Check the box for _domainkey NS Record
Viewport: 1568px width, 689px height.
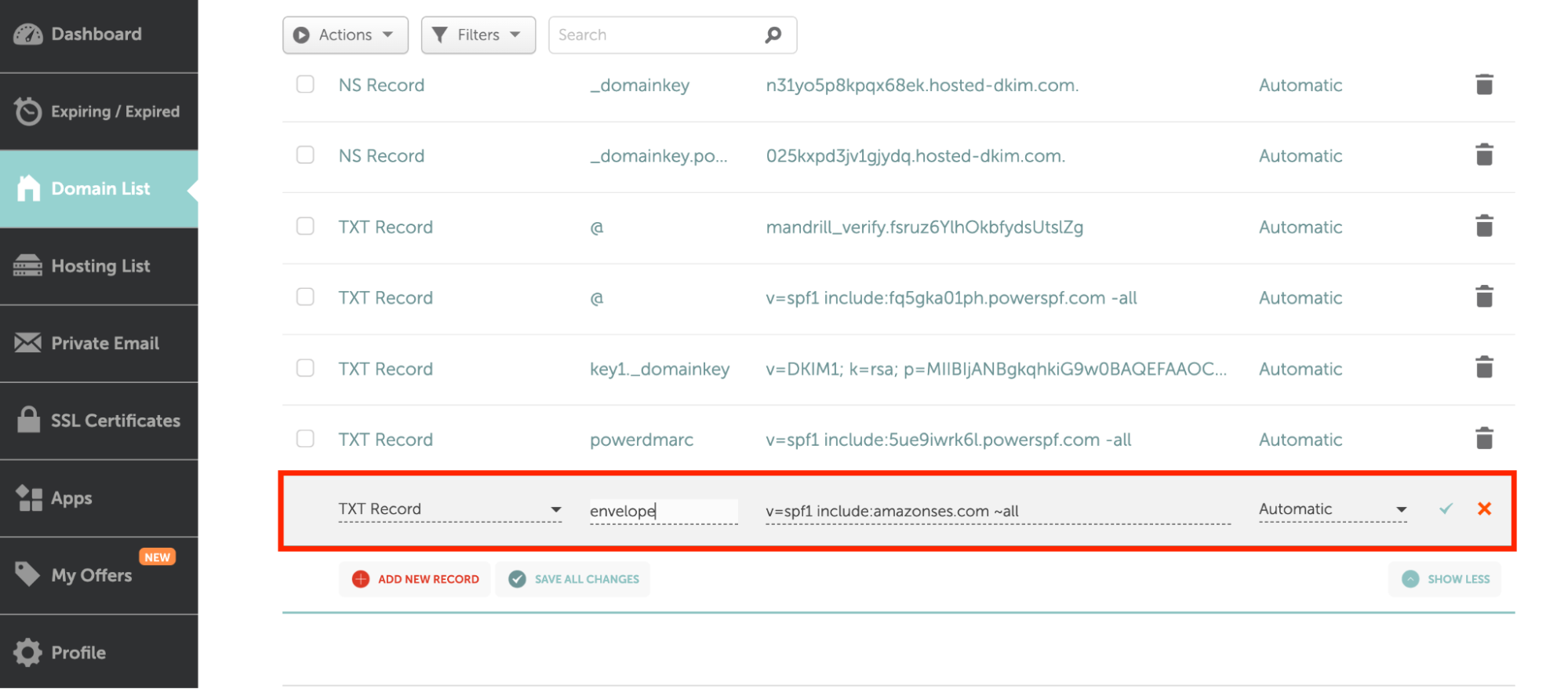click(305, 84)
